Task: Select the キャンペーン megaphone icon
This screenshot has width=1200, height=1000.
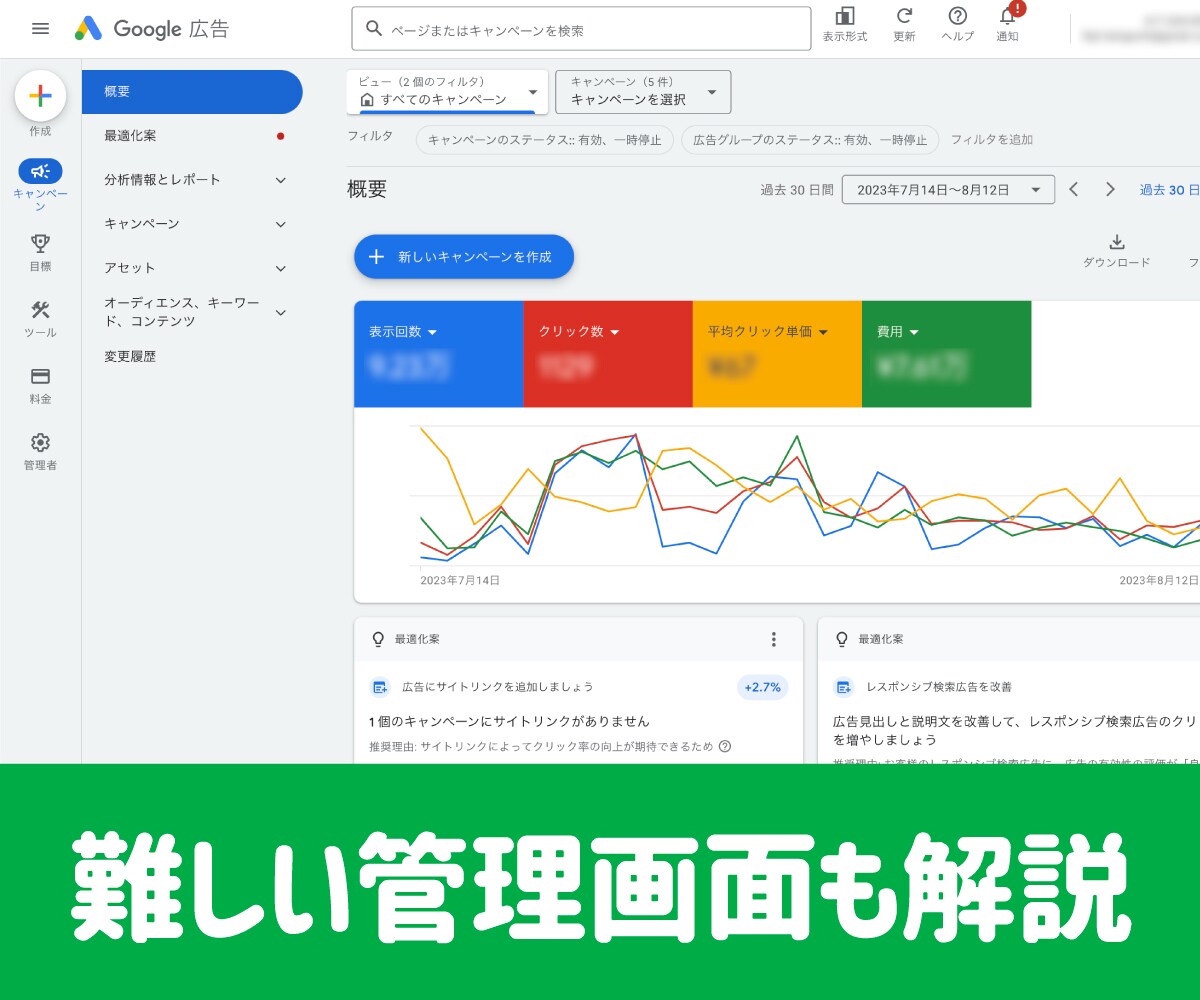Action: coord(40,171)
